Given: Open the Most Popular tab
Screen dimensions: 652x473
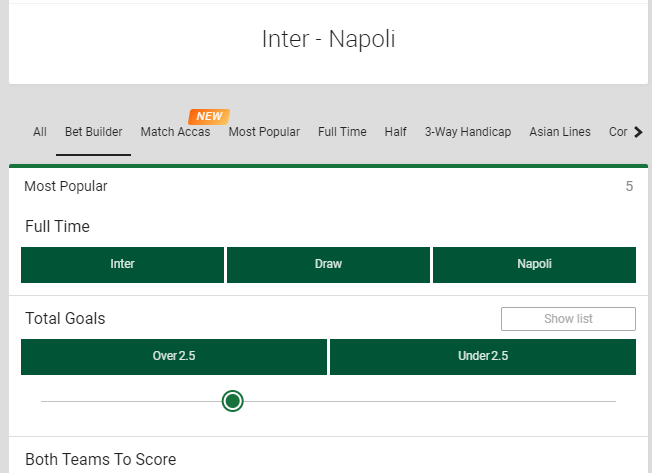Looking at the screenshot, I should pyautogui.click(x=264, y=132).
